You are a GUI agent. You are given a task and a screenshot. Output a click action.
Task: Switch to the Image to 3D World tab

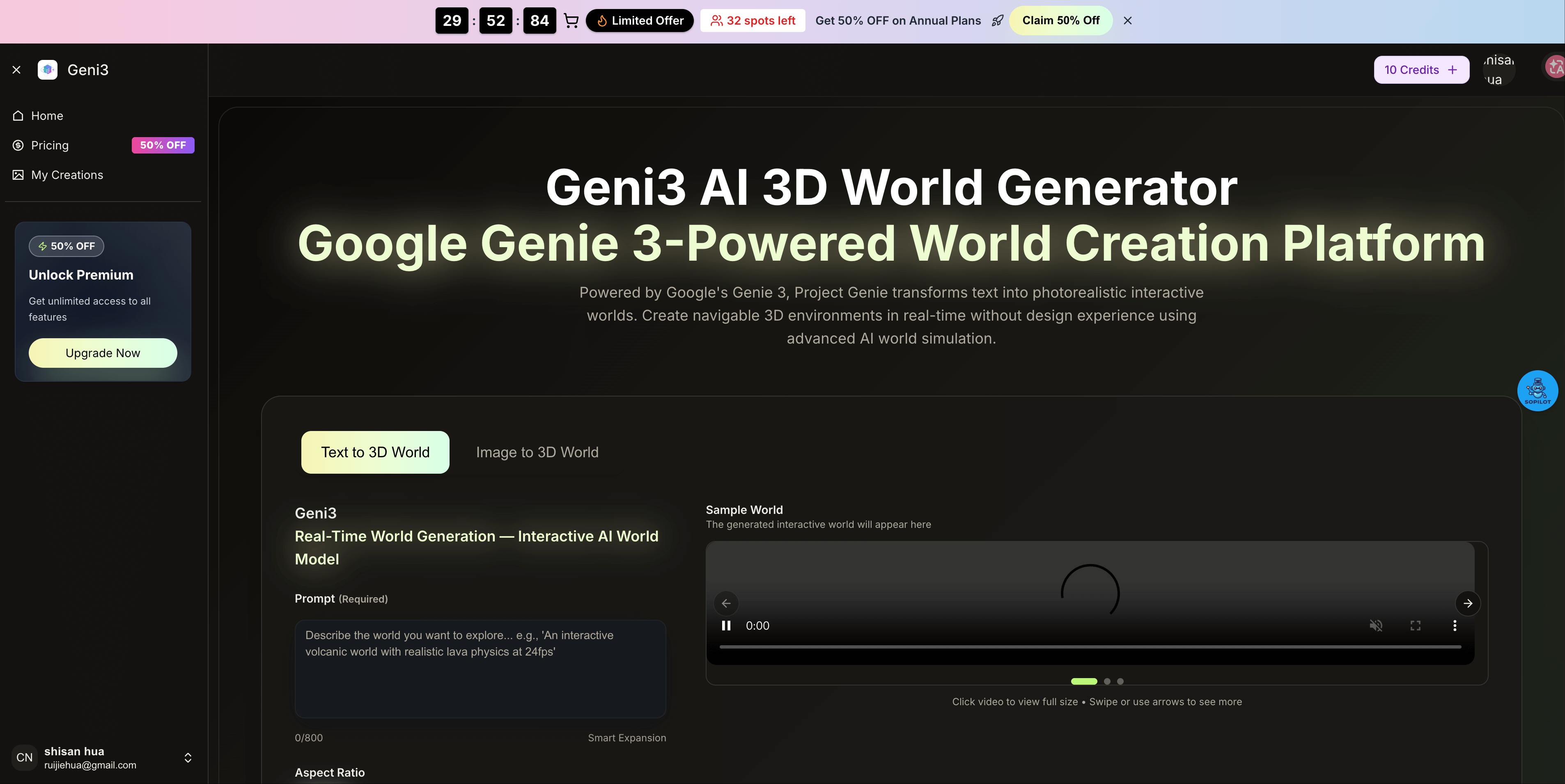[537, 452]
